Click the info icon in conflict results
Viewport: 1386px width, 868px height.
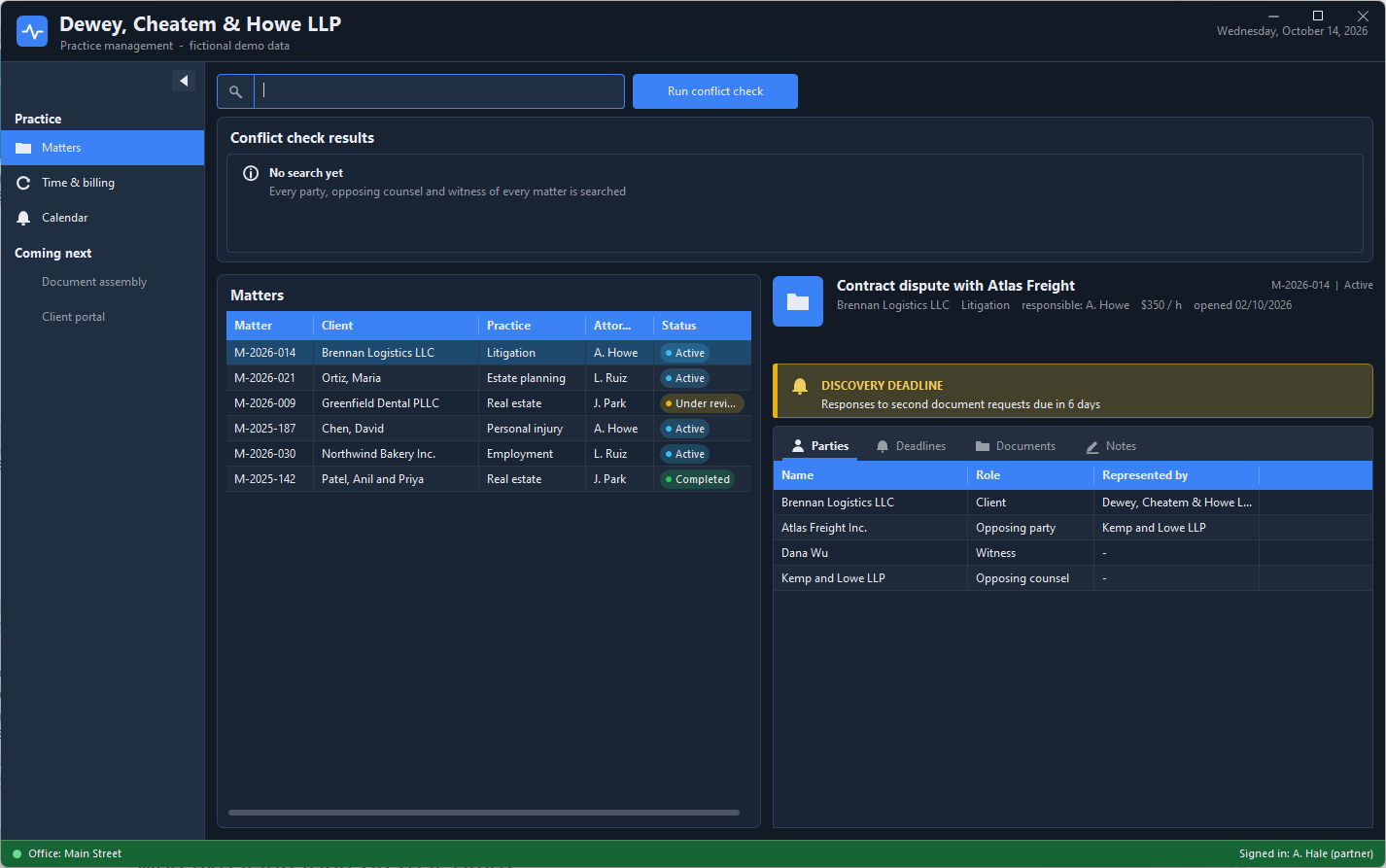[251, 173]
